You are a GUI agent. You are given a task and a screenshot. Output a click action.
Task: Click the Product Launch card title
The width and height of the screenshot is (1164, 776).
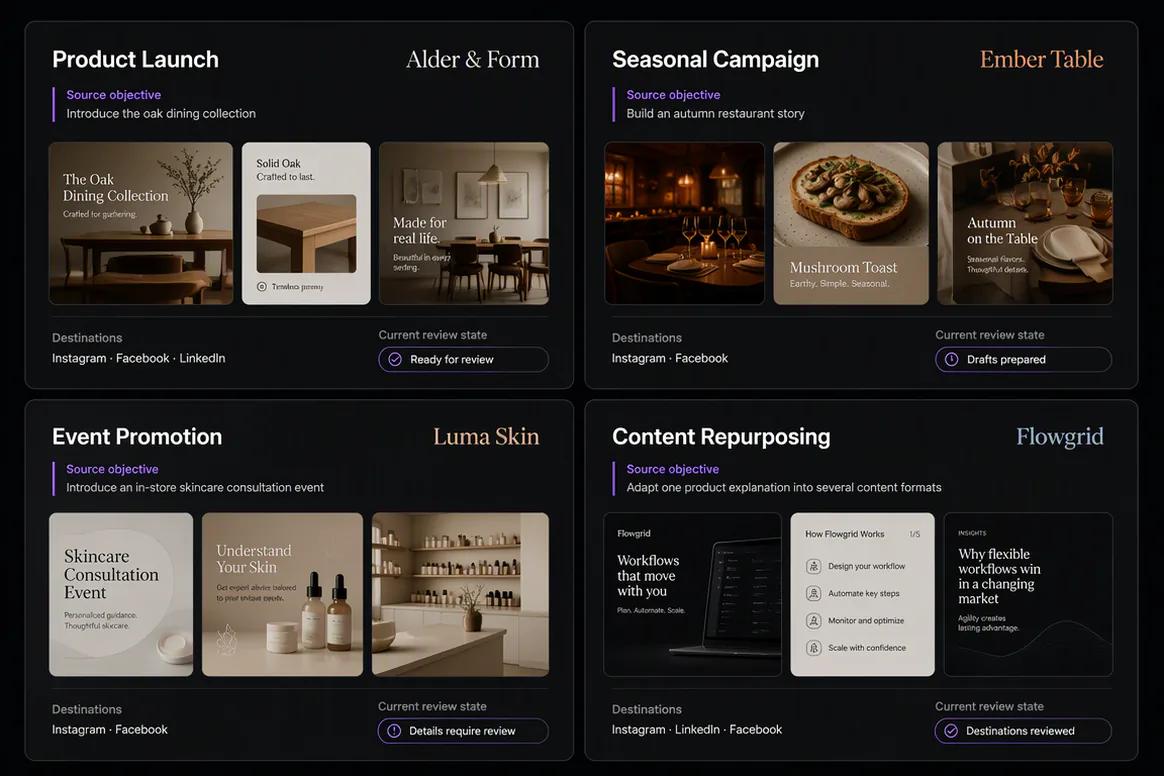(x=135, y=59)
